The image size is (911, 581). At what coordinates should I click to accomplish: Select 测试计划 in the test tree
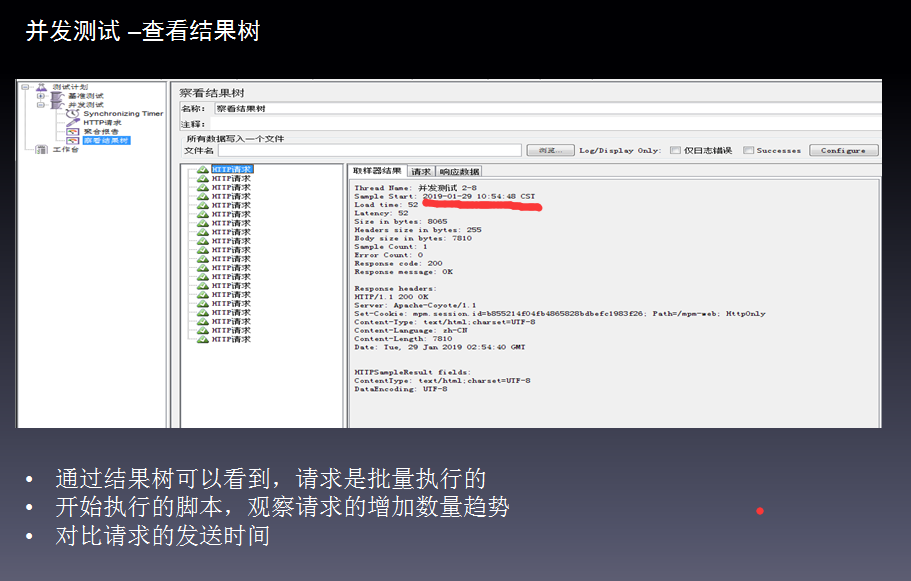click(70, 87)
